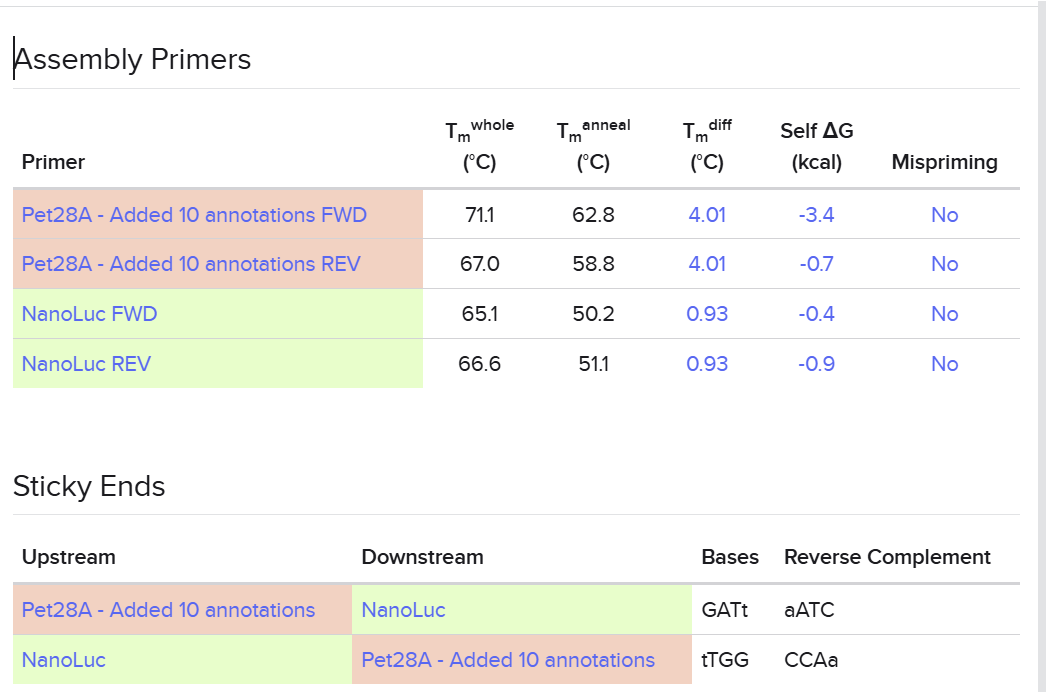Click the Sticky Ends heading
Image resolution: width=1046 pixels, height=692 pixels.
tap(89, 486)
